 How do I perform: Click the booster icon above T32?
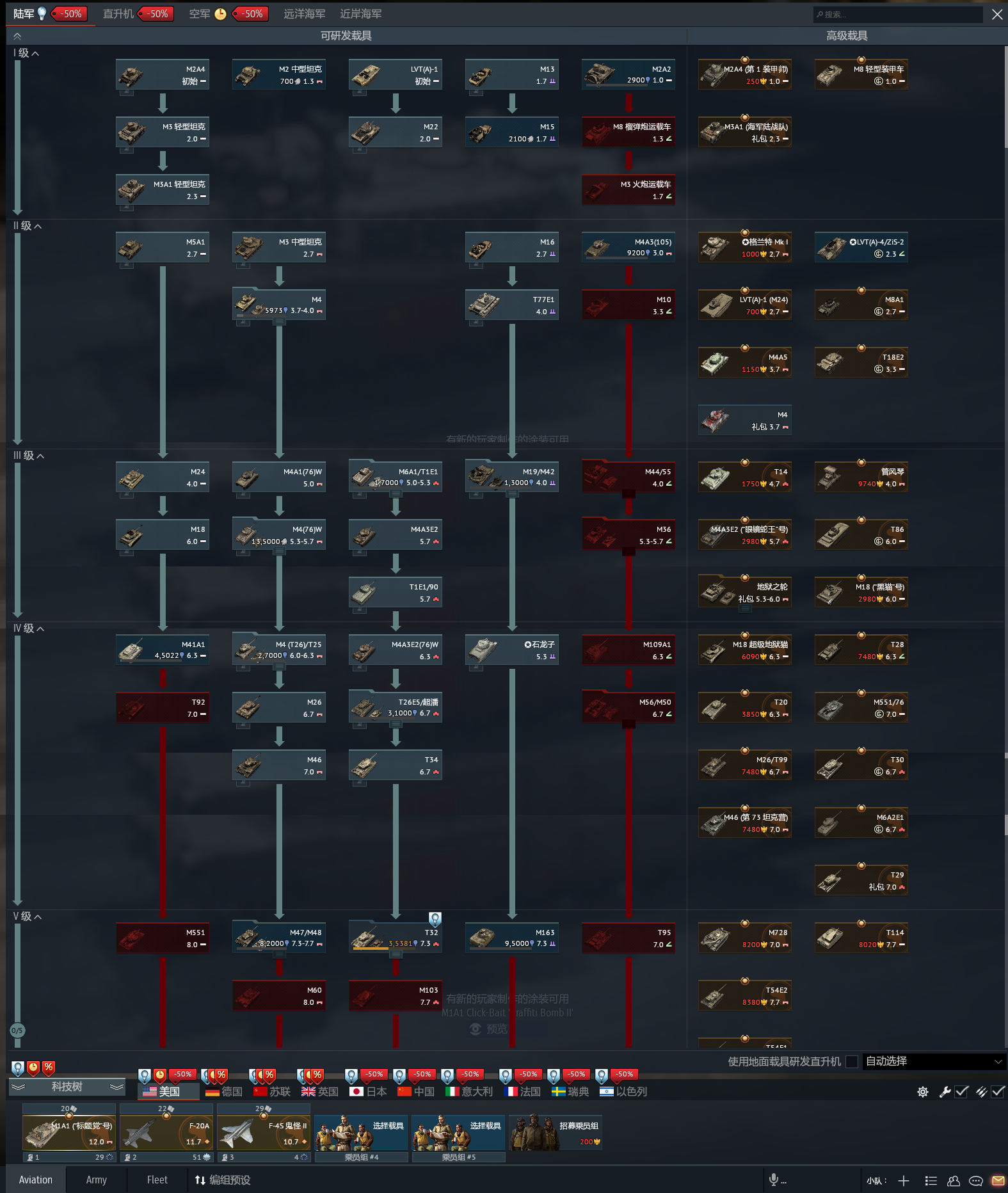tap(435, 920)
